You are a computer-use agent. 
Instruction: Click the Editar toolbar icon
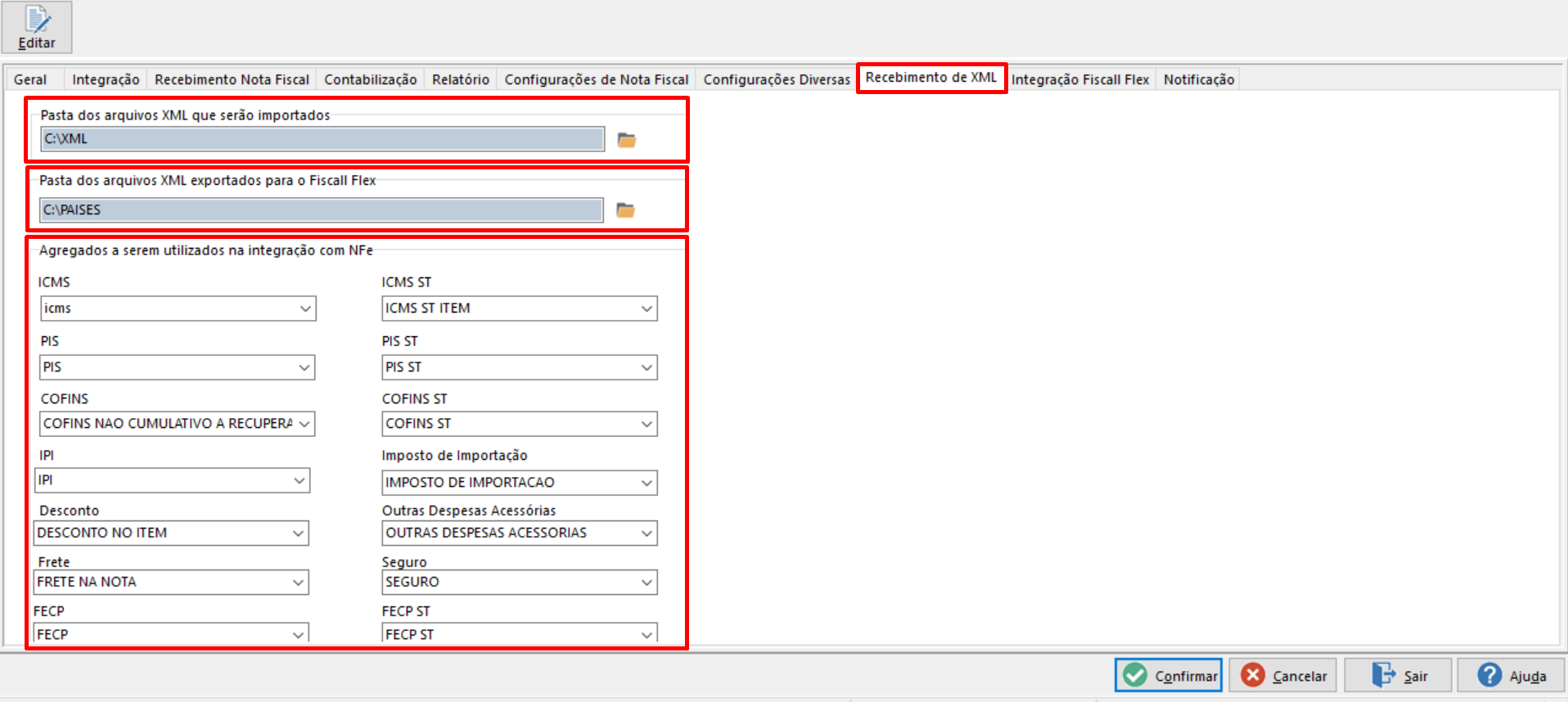pyautogui.click(x=37, y=27)
